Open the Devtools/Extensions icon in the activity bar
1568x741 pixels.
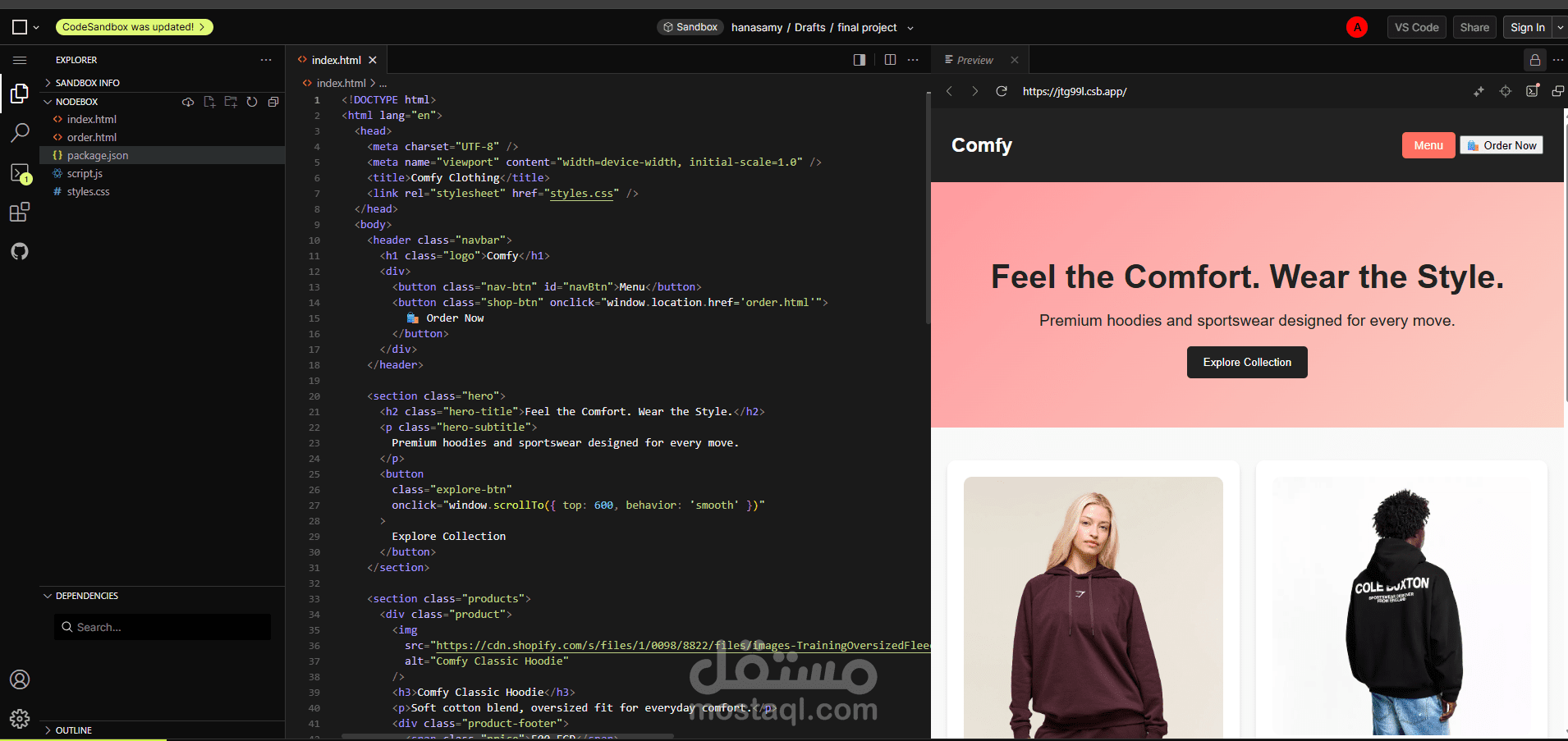[x=20, y=212]
